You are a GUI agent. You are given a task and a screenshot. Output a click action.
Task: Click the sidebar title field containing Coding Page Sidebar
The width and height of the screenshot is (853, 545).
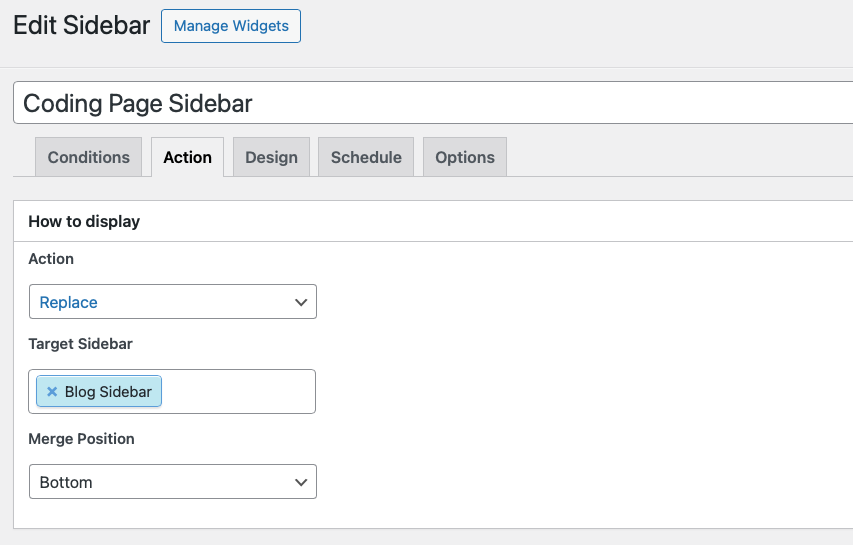pos(433,103)
